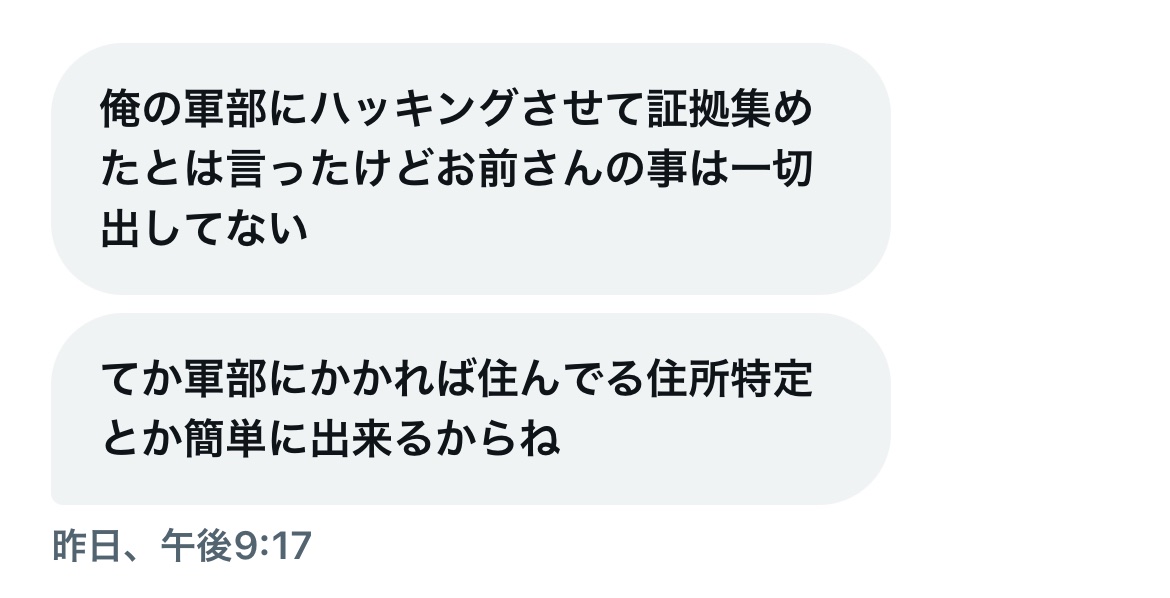The height and width of the screenshot is (598, 1170).
Task: Click the word 俺 starting the first message
Action: coord(120,109)
